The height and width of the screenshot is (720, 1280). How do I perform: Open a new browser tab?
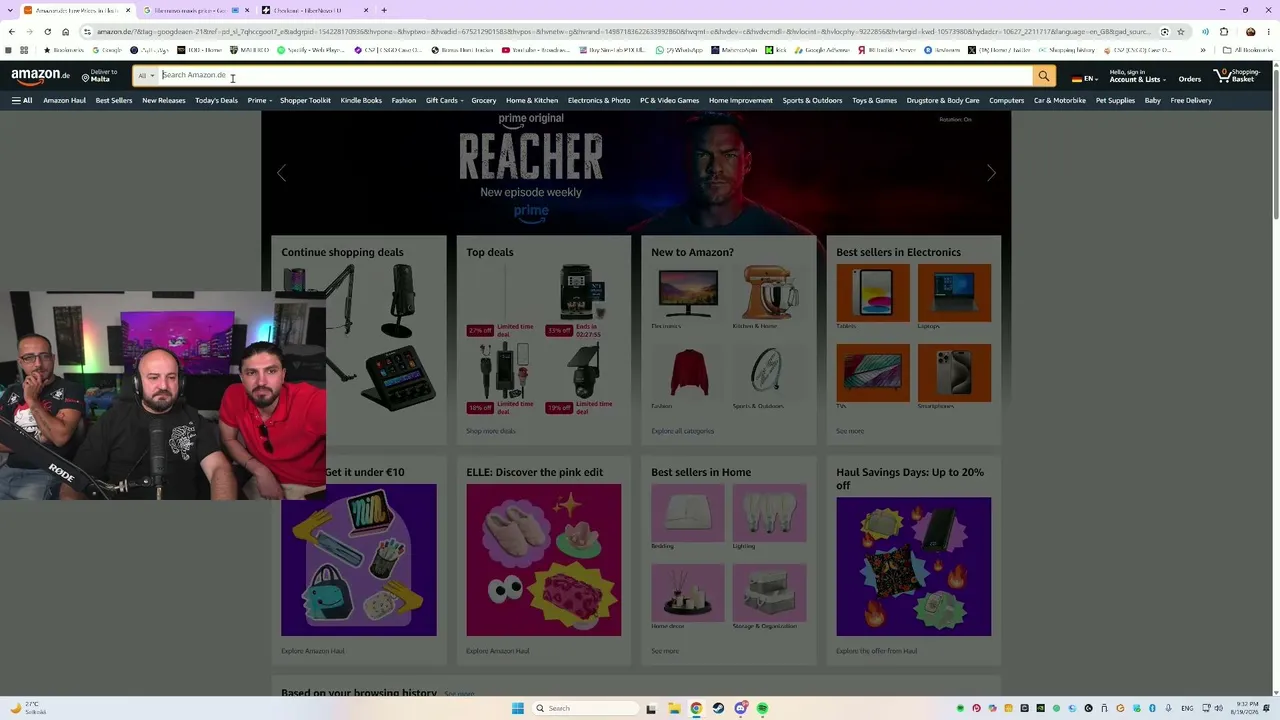(x=384, y=10)
